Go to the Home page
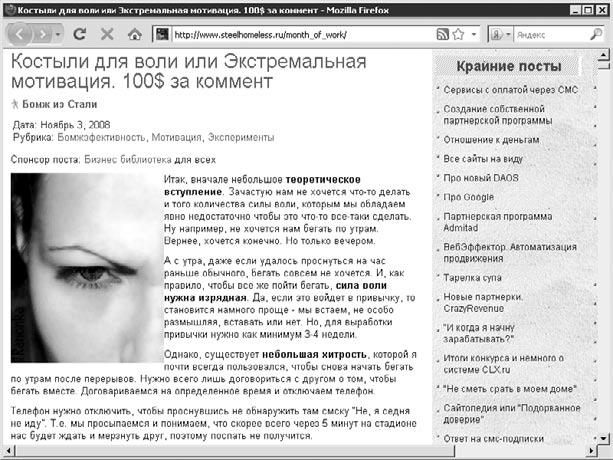Image resolution: width=613 pixels, height=460 pixels. 131,34
